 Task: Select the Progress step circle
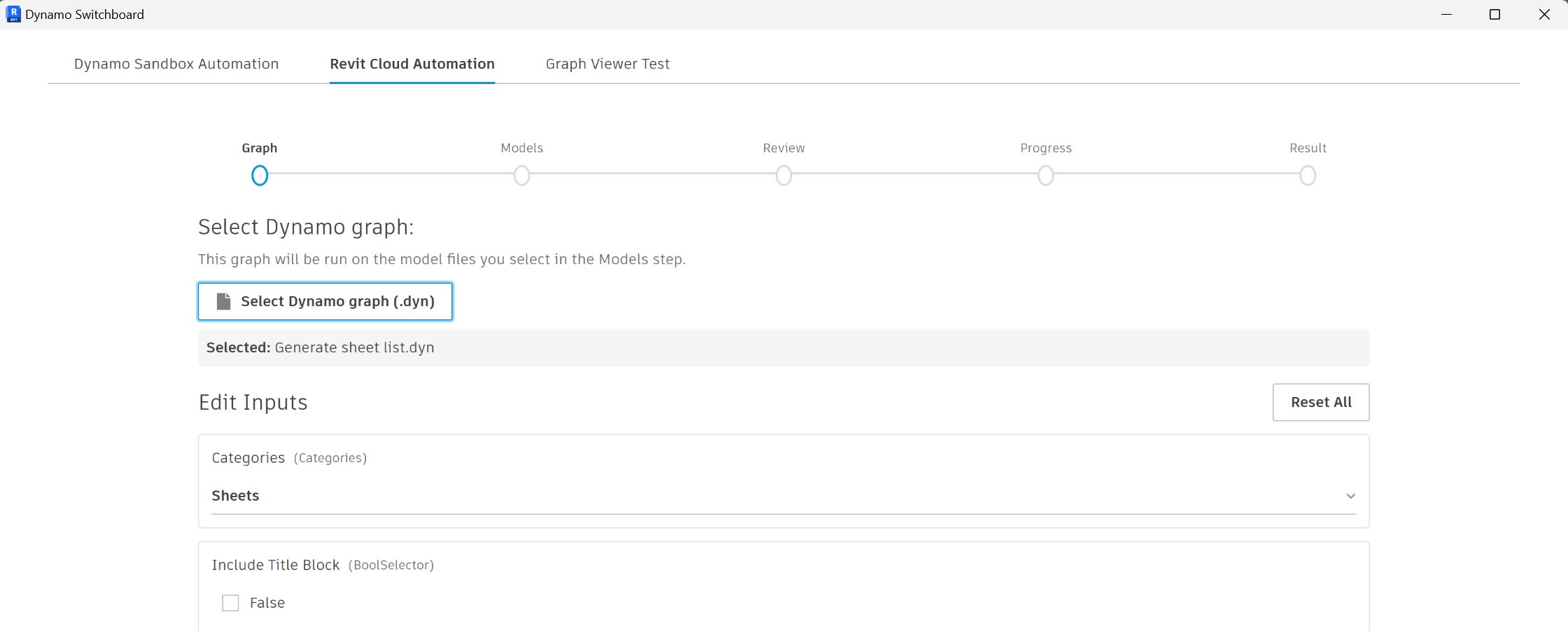(x=1046, y=175)
